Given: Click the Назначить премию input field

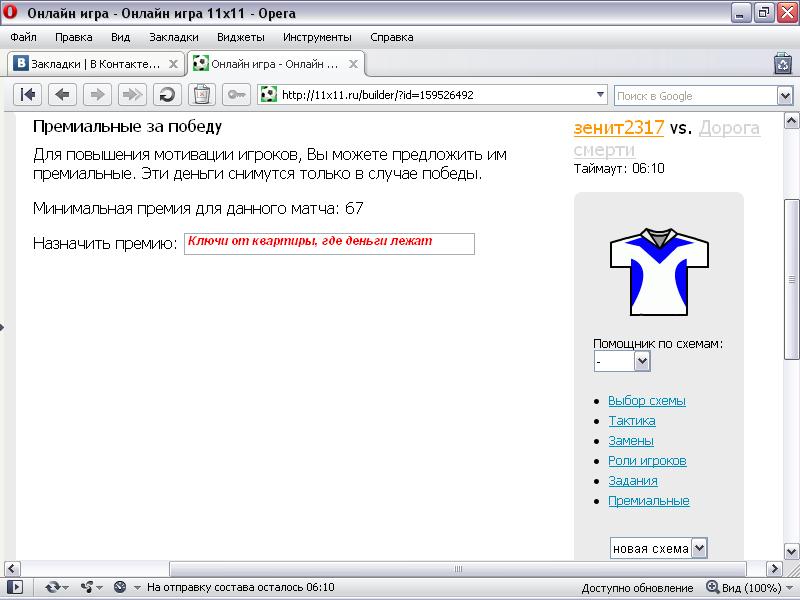Looking at the screenshot, I should (x=329, y=244).
